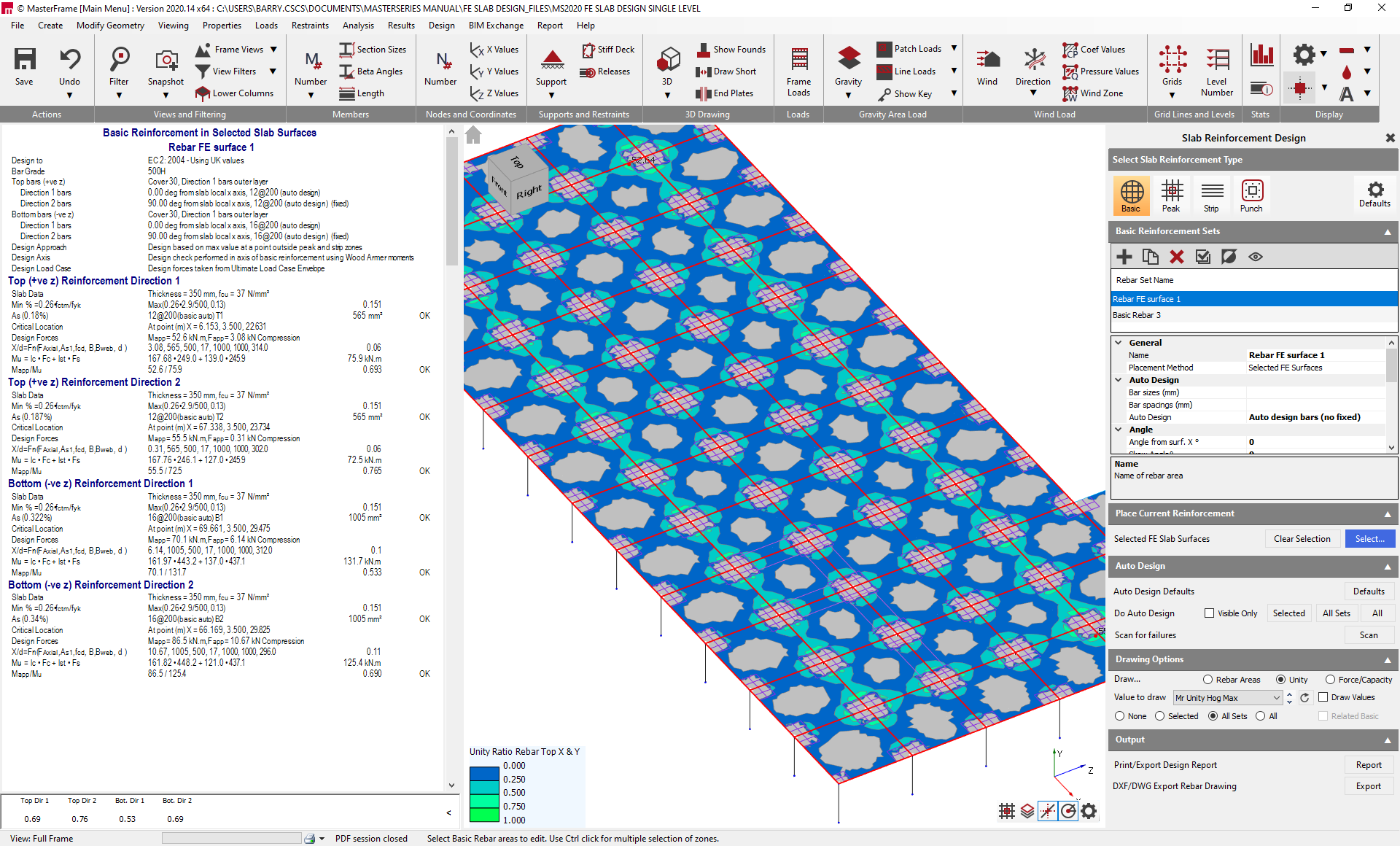1400x846 pixels.
Task: Collapse the Drawing Options panel
Action: point(1387,660)
